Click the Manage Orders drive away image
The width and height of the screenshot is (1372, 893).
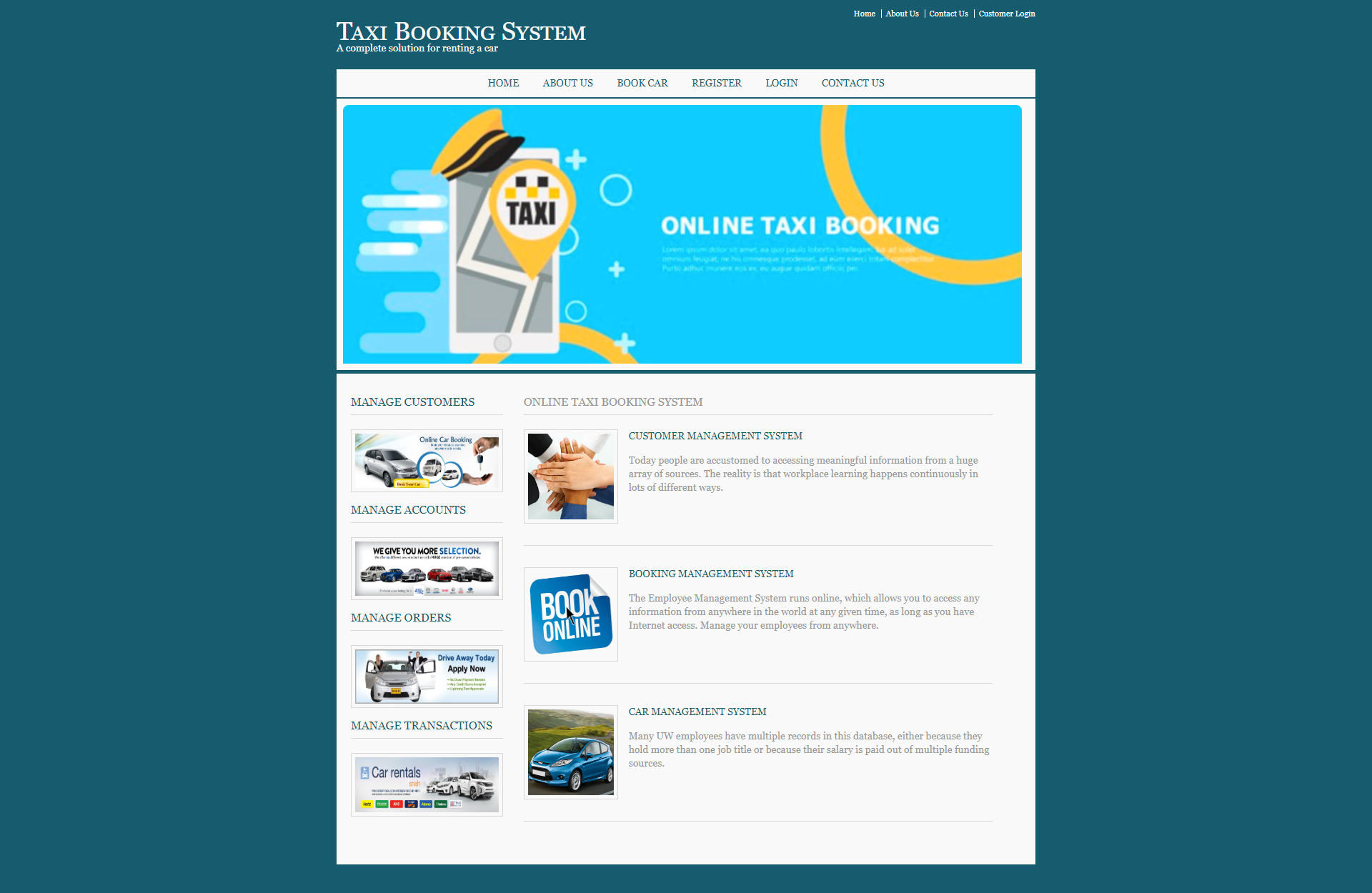[x=427, y=675]
